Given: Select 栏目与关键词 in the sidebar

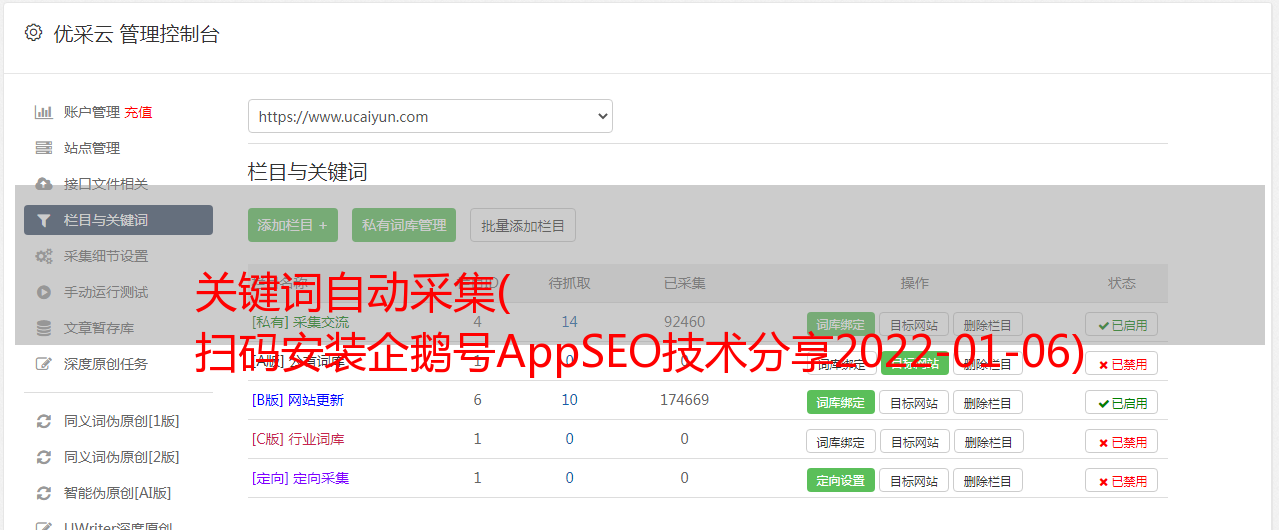Looking at the screenshot, I should (x=118, y=220).
